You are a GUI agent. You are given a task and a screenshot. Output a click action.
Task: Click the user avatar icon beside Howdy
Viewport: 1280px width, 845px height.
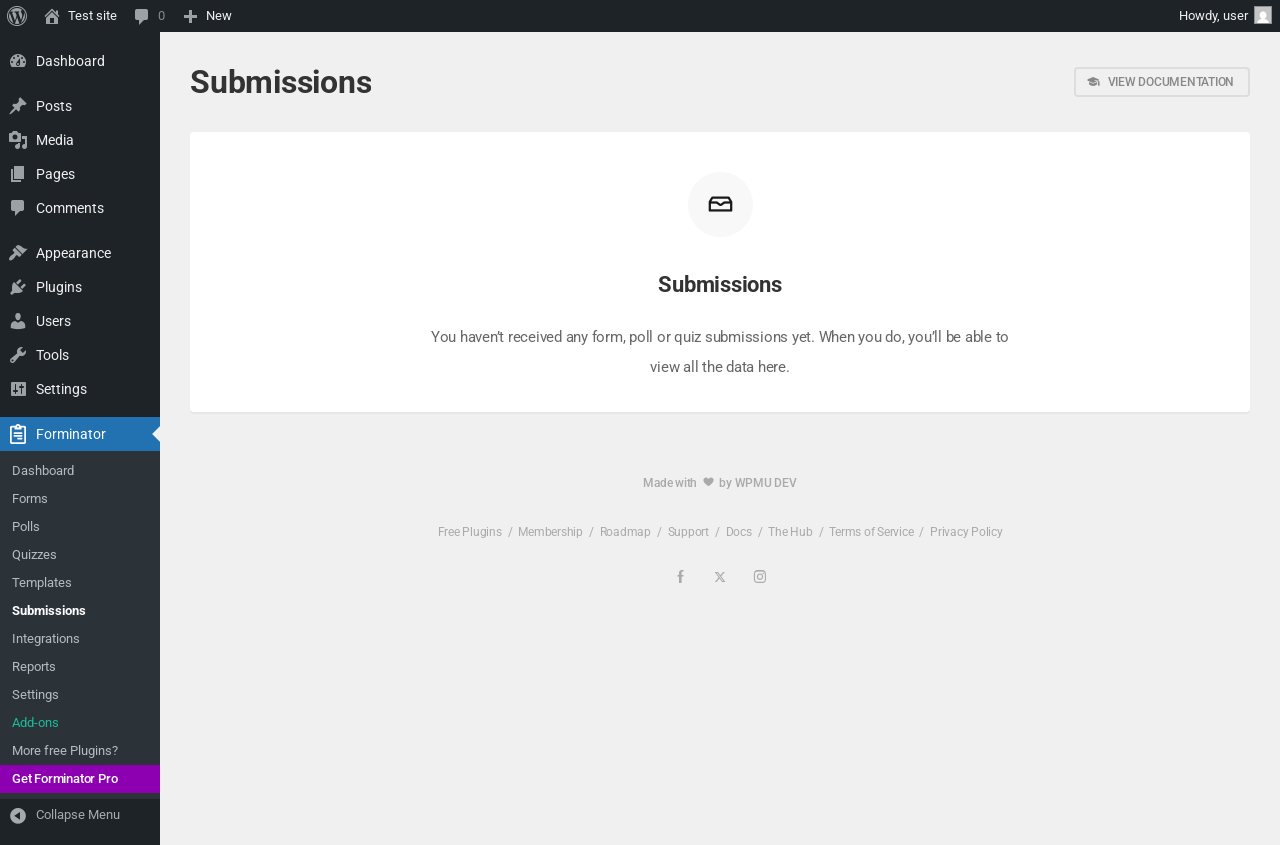[x=1263, y=16]
